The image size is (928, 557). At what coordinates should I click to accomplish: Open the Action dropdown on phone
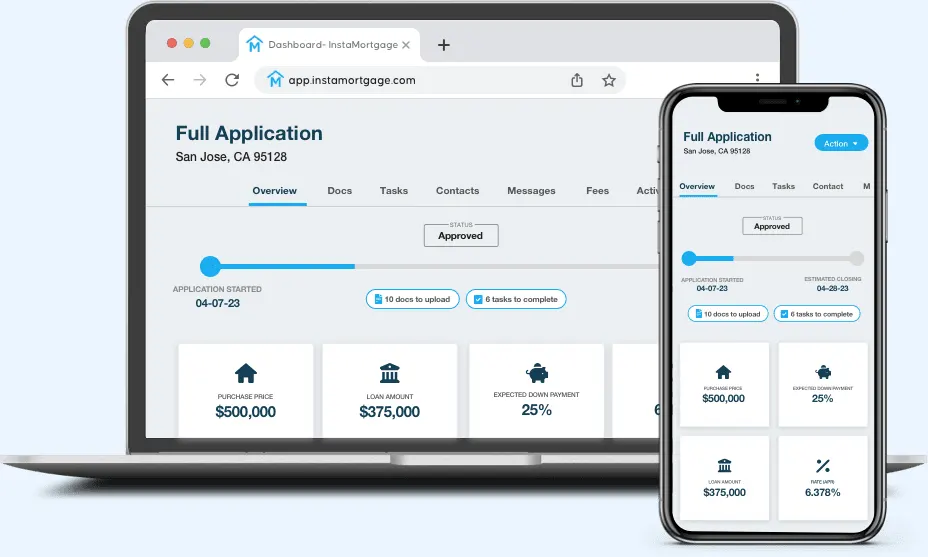click(841, 144)
